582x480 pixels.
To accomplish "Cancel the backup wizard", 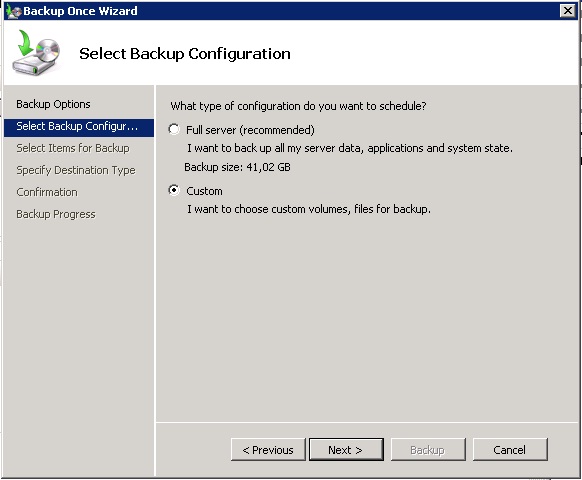I will [x=510, y=450].
